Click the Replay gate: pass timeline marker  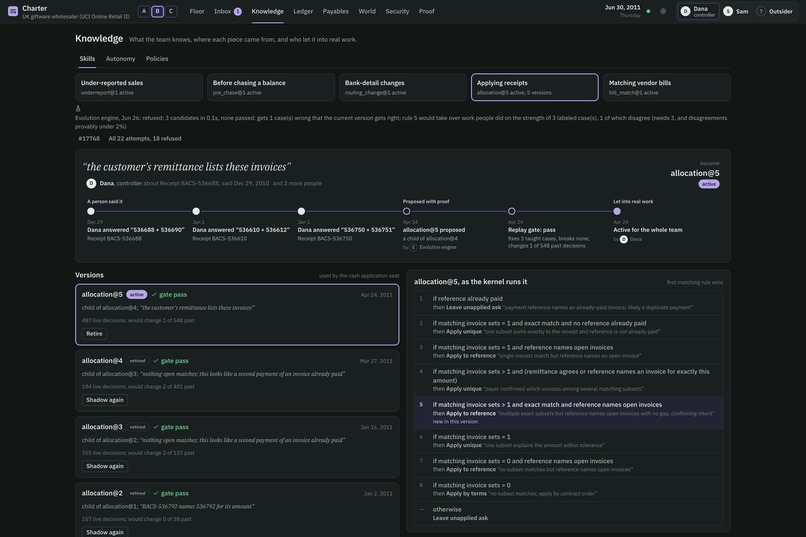point(511,211)
